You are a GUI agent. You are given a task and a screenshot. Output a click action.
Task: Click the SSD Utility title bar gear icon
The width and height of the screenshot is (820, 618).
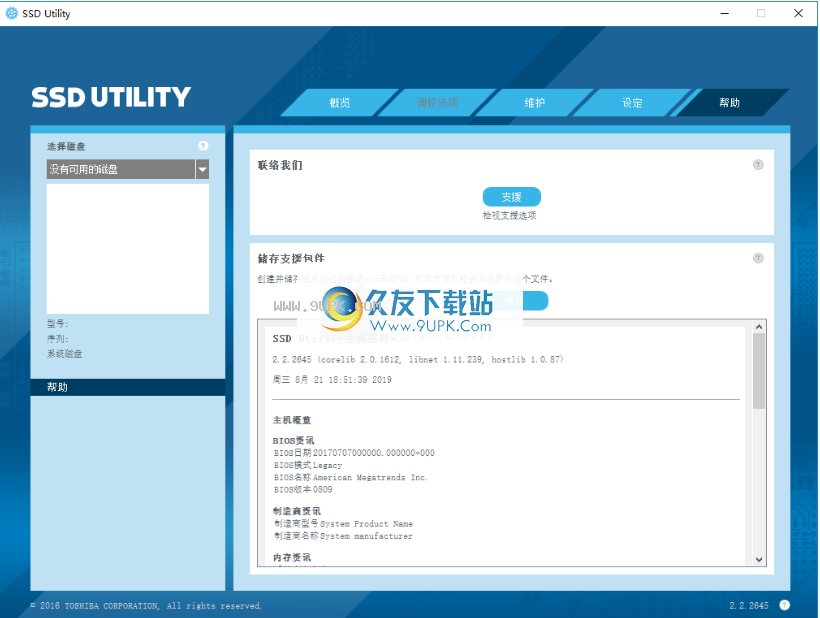click(11, 13)
